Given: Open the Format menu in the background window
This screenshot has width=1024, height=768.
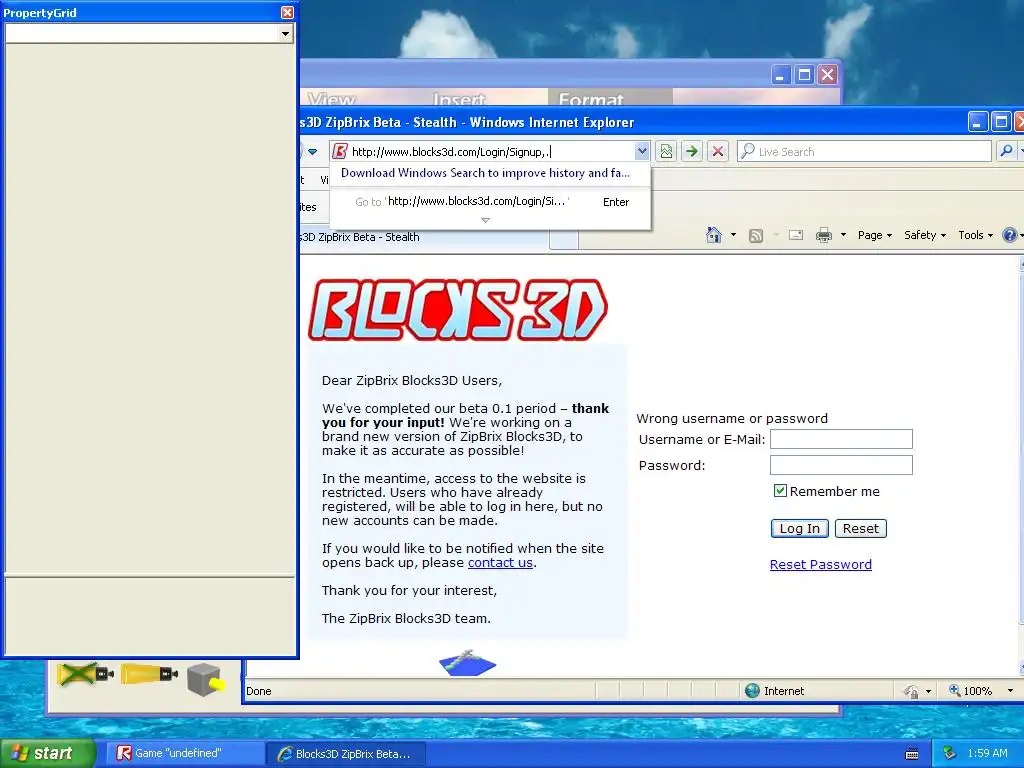Looking at the screenshot, I should pyautogui.click(x=591, y=99).
